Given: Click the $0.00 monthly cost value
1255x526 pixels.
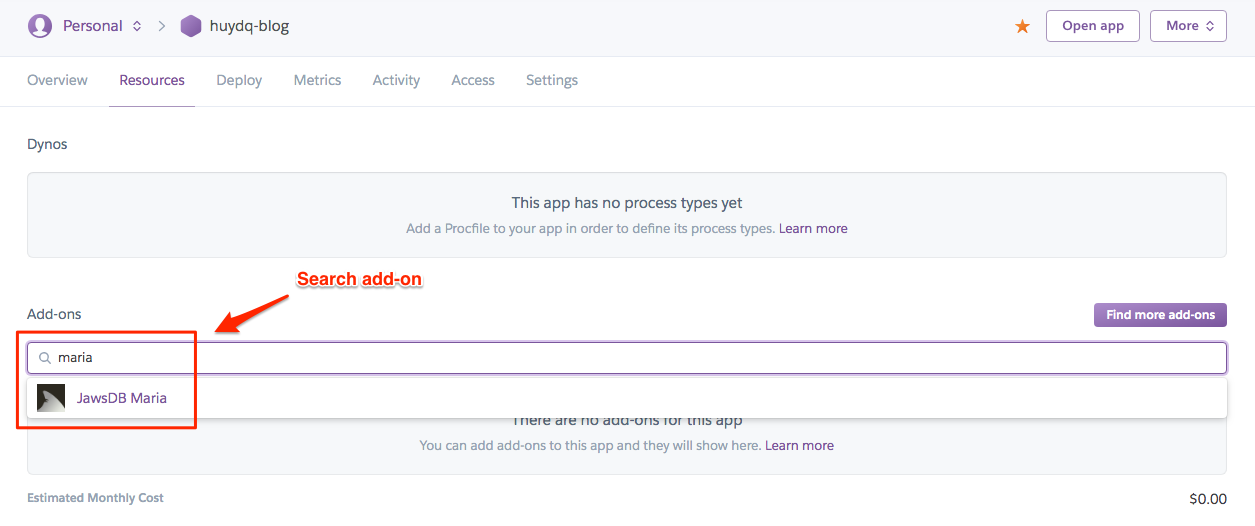Looking at the screenshot, I should tap(1208, 498).
